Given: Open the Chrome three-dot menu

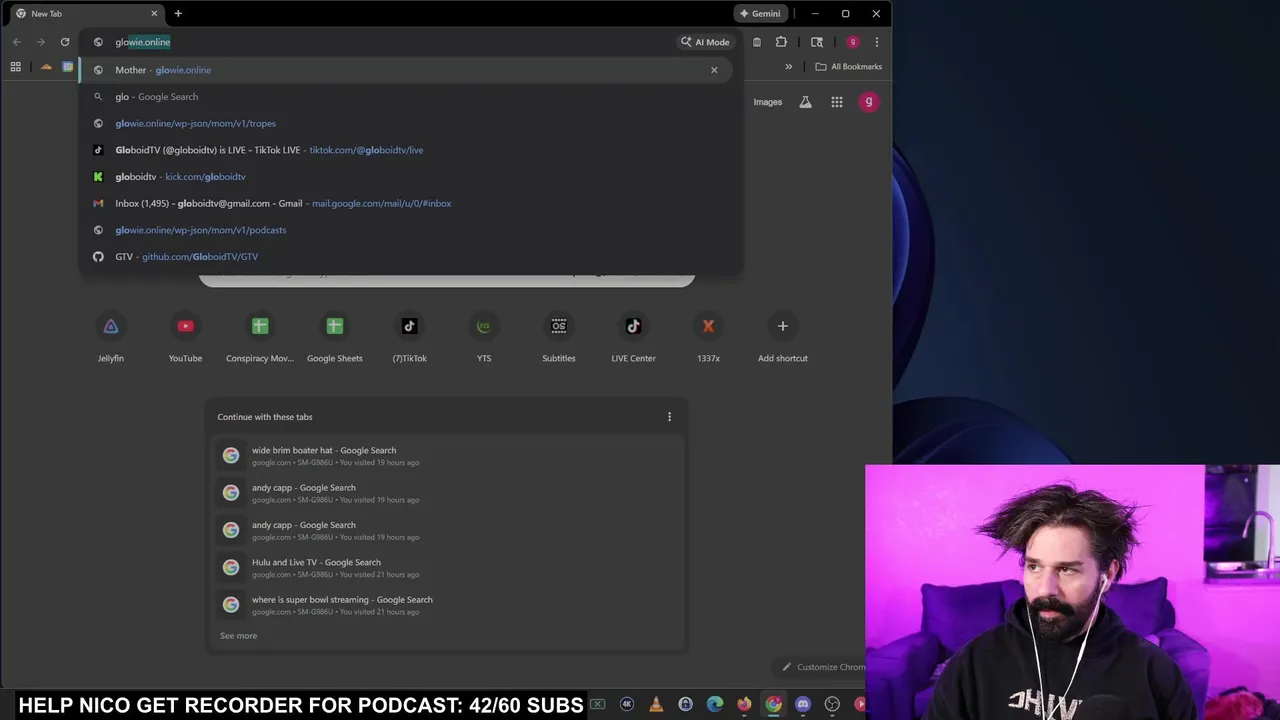Looking at the screenshot, I should tap(876, 42).
